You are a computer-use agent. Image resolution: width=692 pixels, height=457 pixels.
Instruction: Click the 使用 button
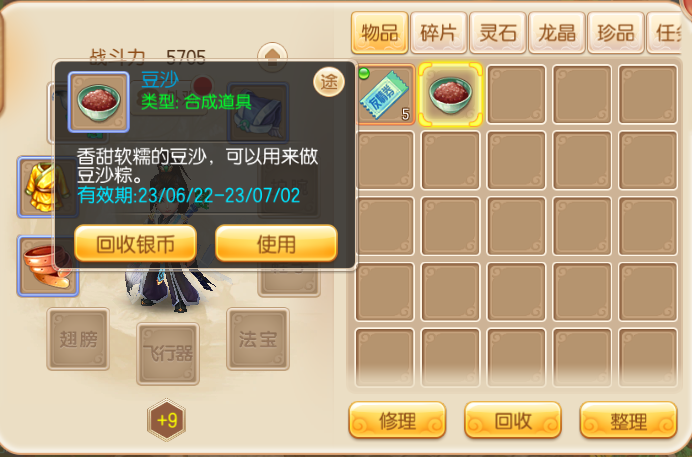point(276,243)
